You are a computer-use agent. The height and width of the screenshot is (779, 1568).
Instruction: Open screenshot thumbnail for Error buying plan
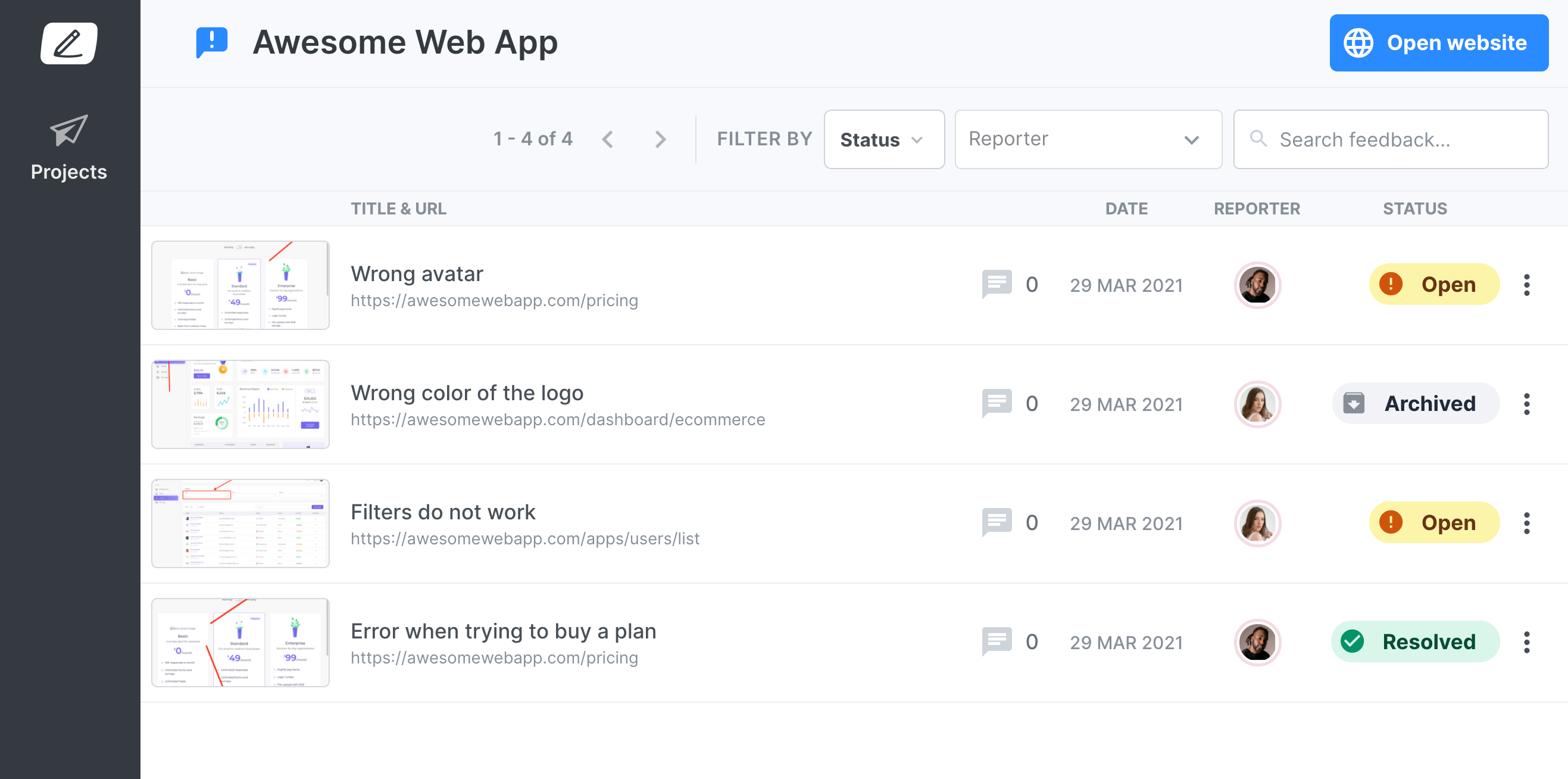click(x=240, y=642)
